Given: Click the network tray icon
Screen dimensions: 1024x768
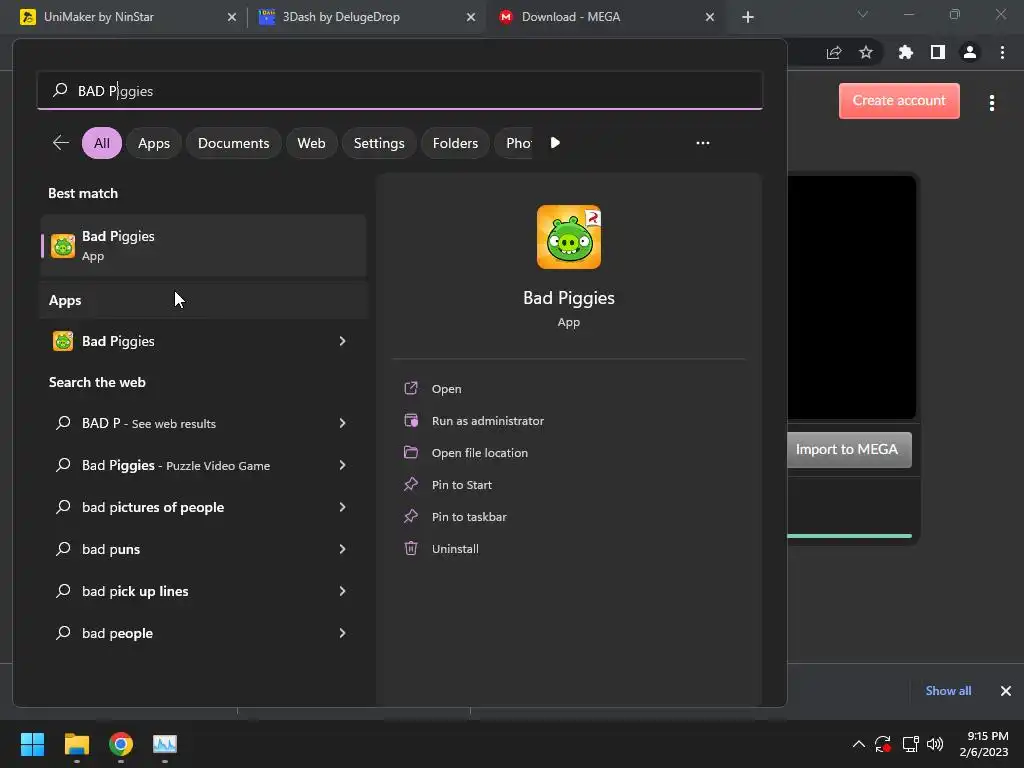Looking at the screenshot, I should tap(910, 744).
